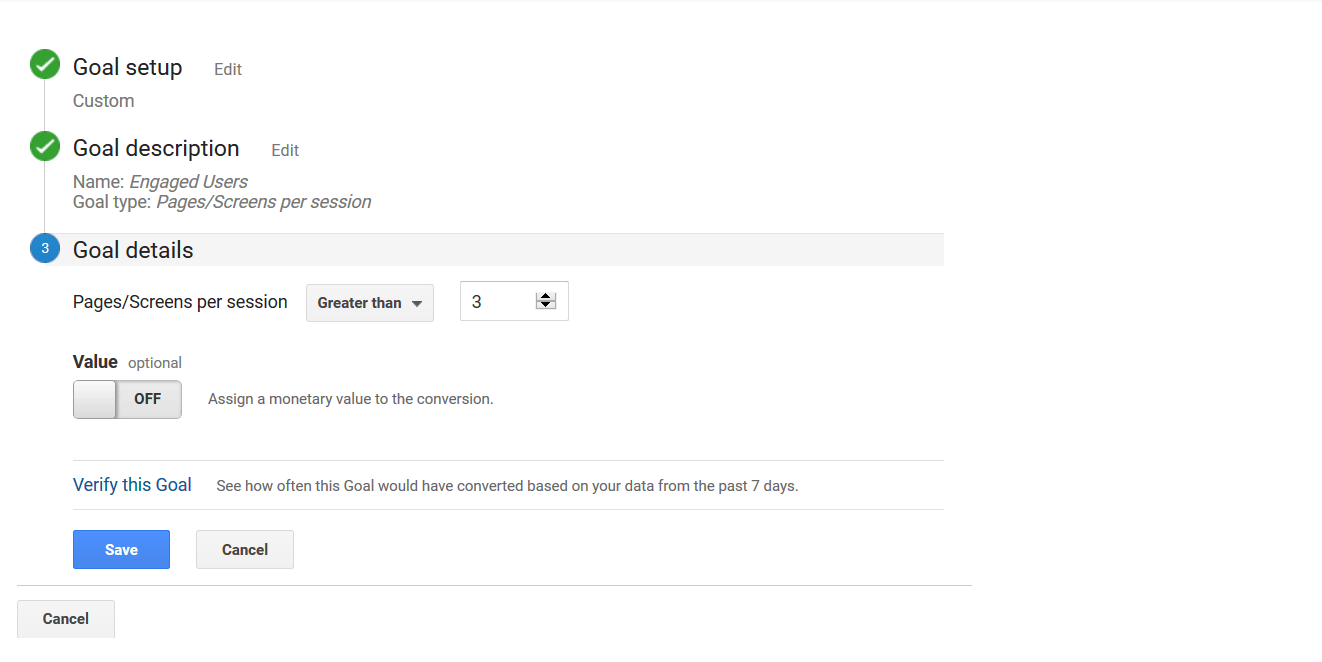Click Edit next to Goal setup
Screen dimensions: 1322x662
(227, 69)
